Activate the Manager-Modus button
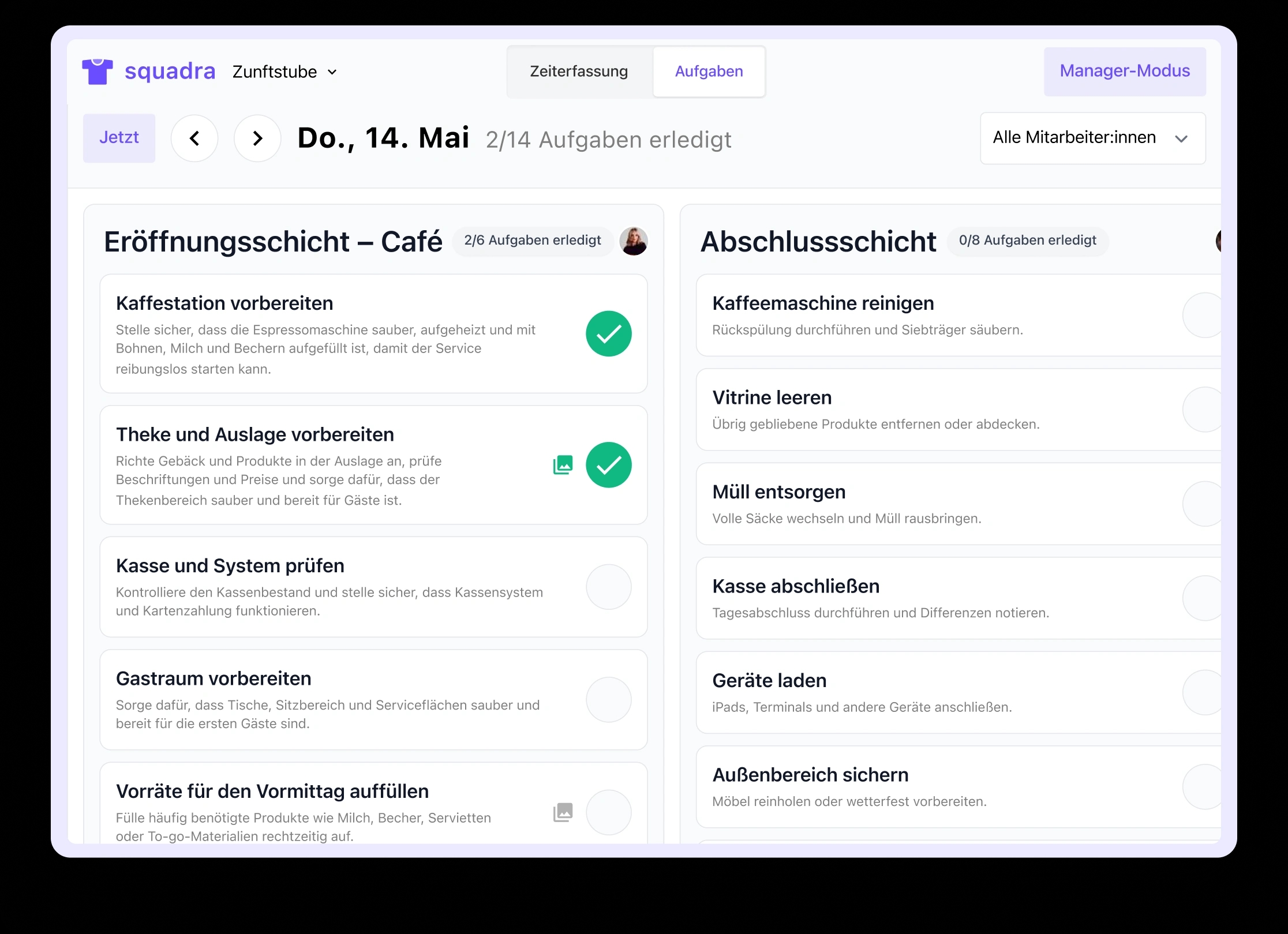The height and width of the screenshot is (934, 1288). [1125, 72]
